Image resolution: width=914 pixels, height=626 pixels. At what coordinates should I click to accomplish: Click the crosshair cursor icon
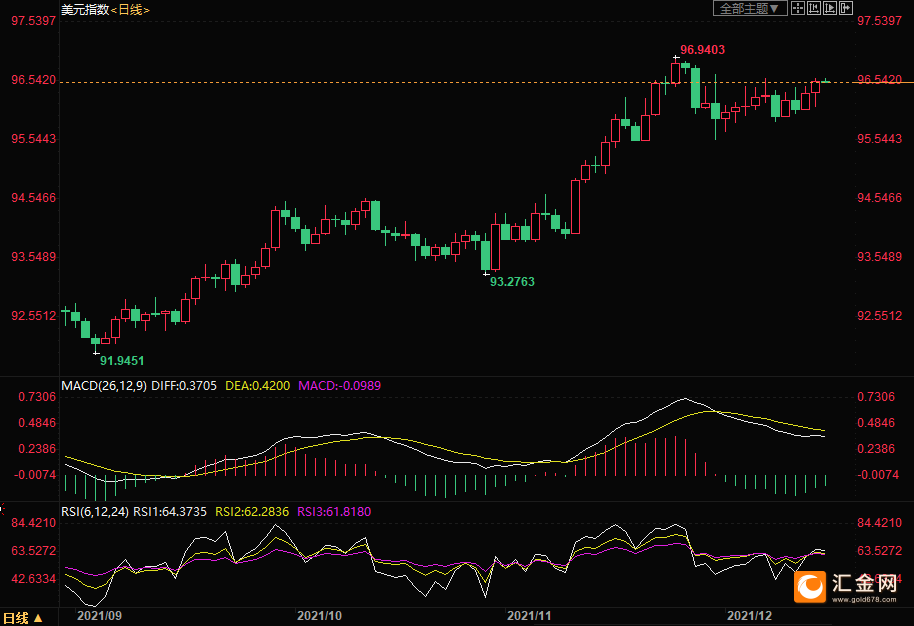point(798,8)
